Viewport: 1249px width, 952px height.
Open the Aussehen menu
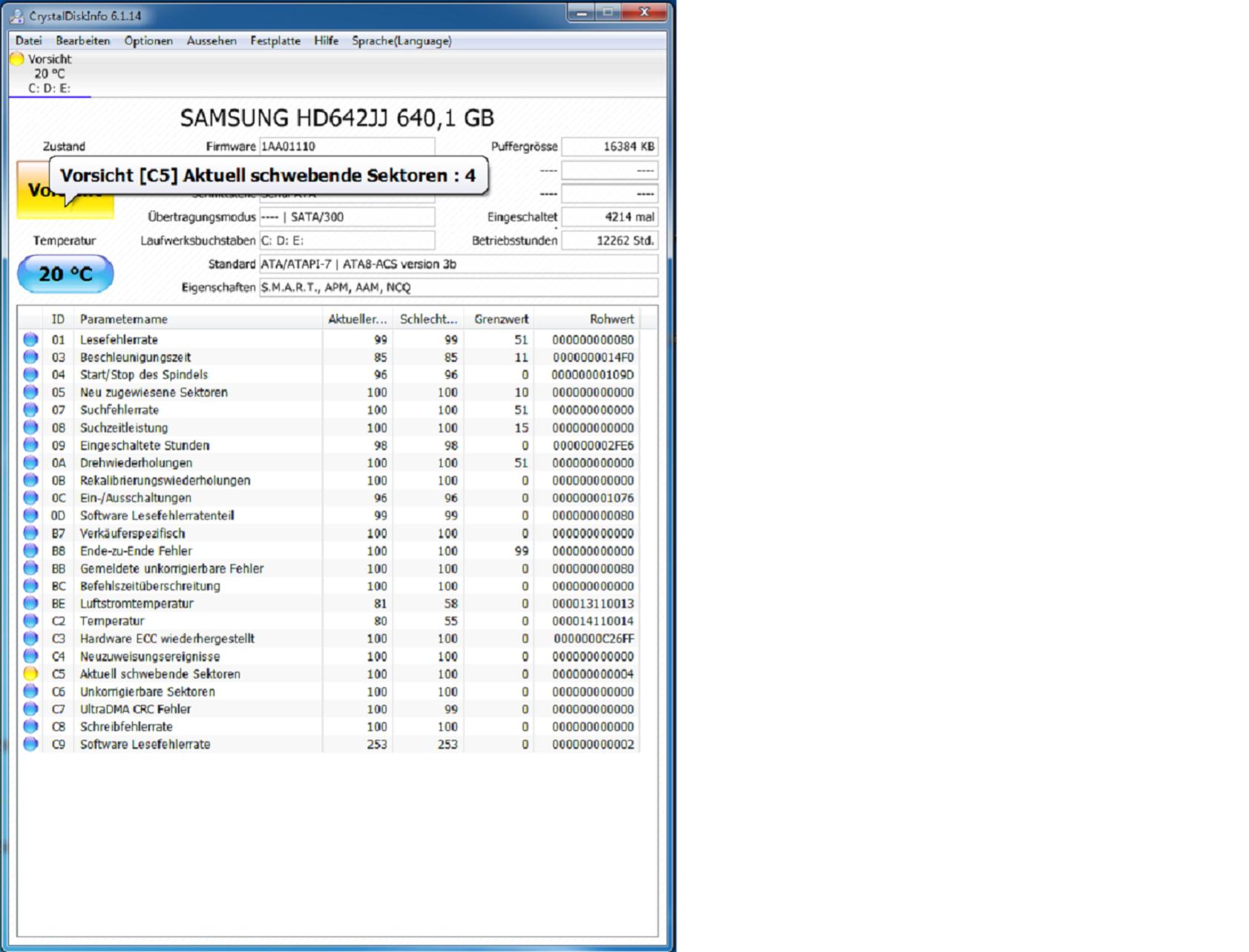coord(212,41)
